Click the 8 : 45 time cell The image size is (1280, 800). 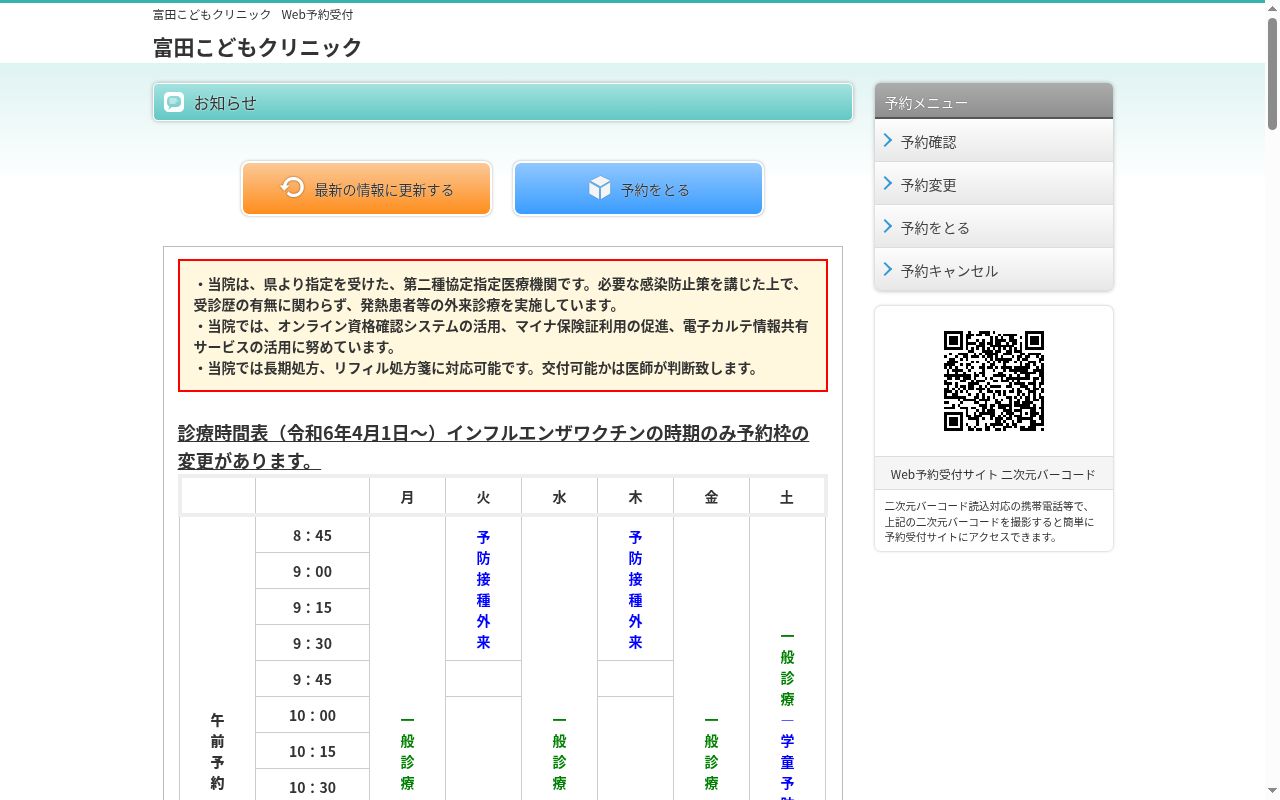(x=312, y=535)
